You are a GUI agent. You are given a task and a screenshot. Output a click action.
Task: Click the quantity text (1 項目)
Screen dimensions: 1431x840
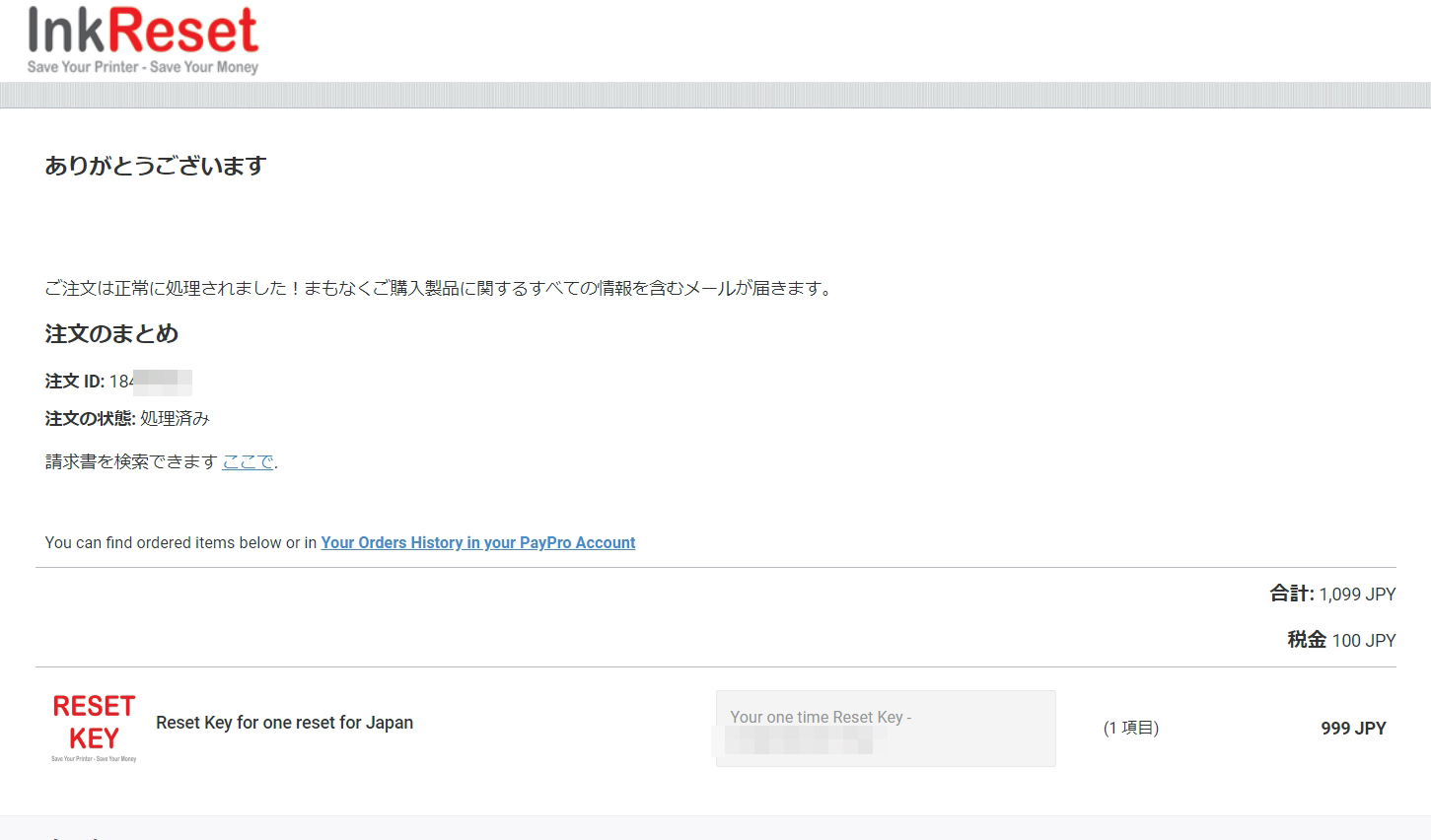point(1130,729)
